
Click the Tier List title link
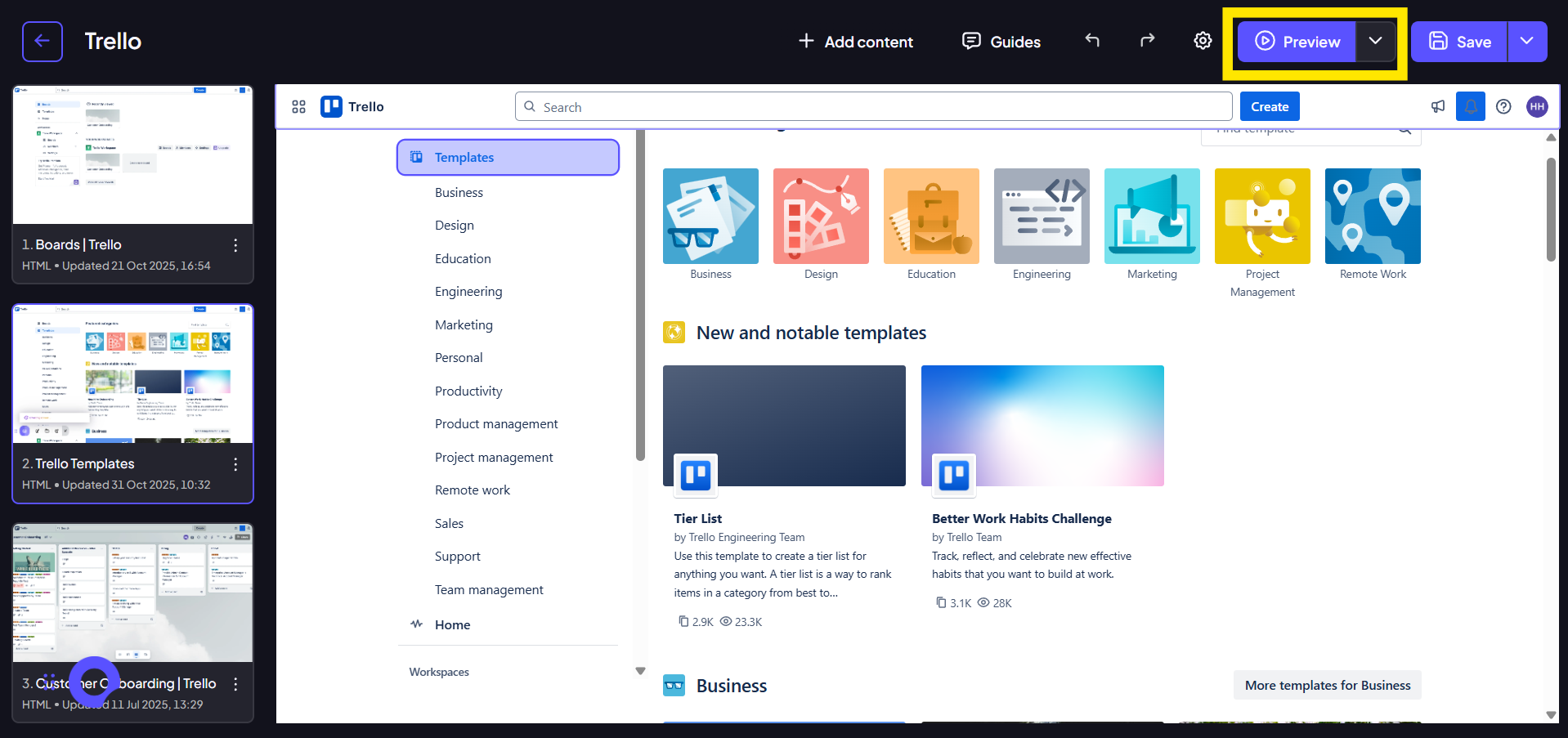[697, 518]
